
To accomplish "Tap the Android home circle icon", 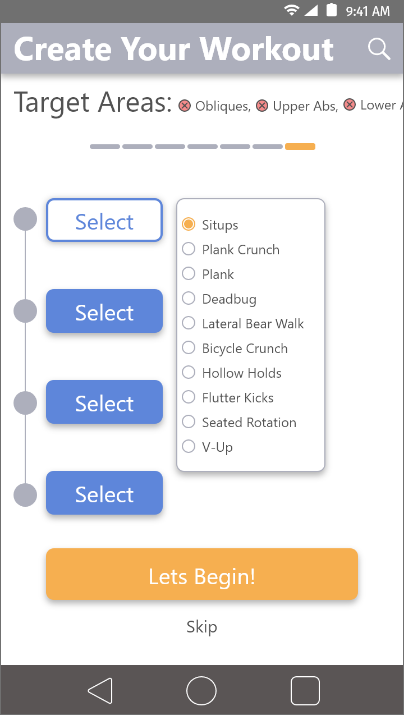I will tap(201, 690).
